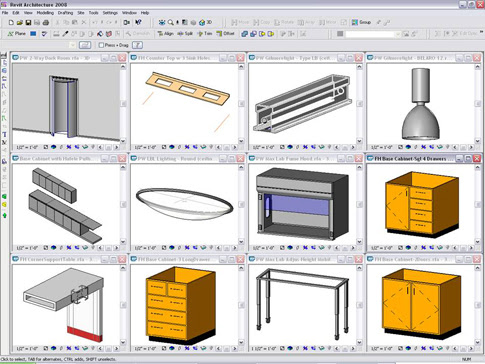Activate the LBL Lighting Round view
Screen dimensions: 485x364
pyautogui.click(x=184, y=204)
